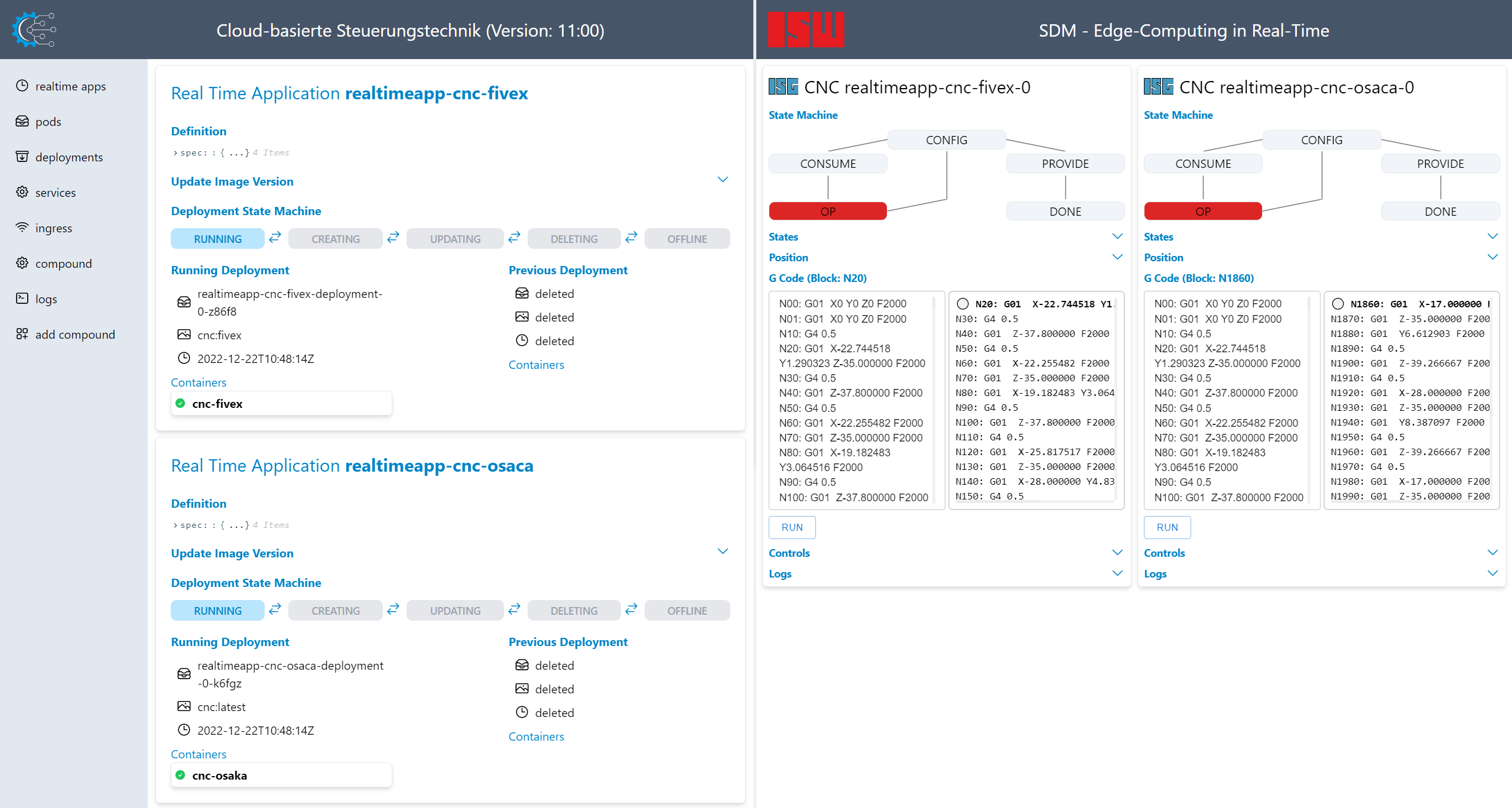Click Containers link under fivex Previous Deployment
This screenshot has height=808, width=1512.
(x=536, y=365)
